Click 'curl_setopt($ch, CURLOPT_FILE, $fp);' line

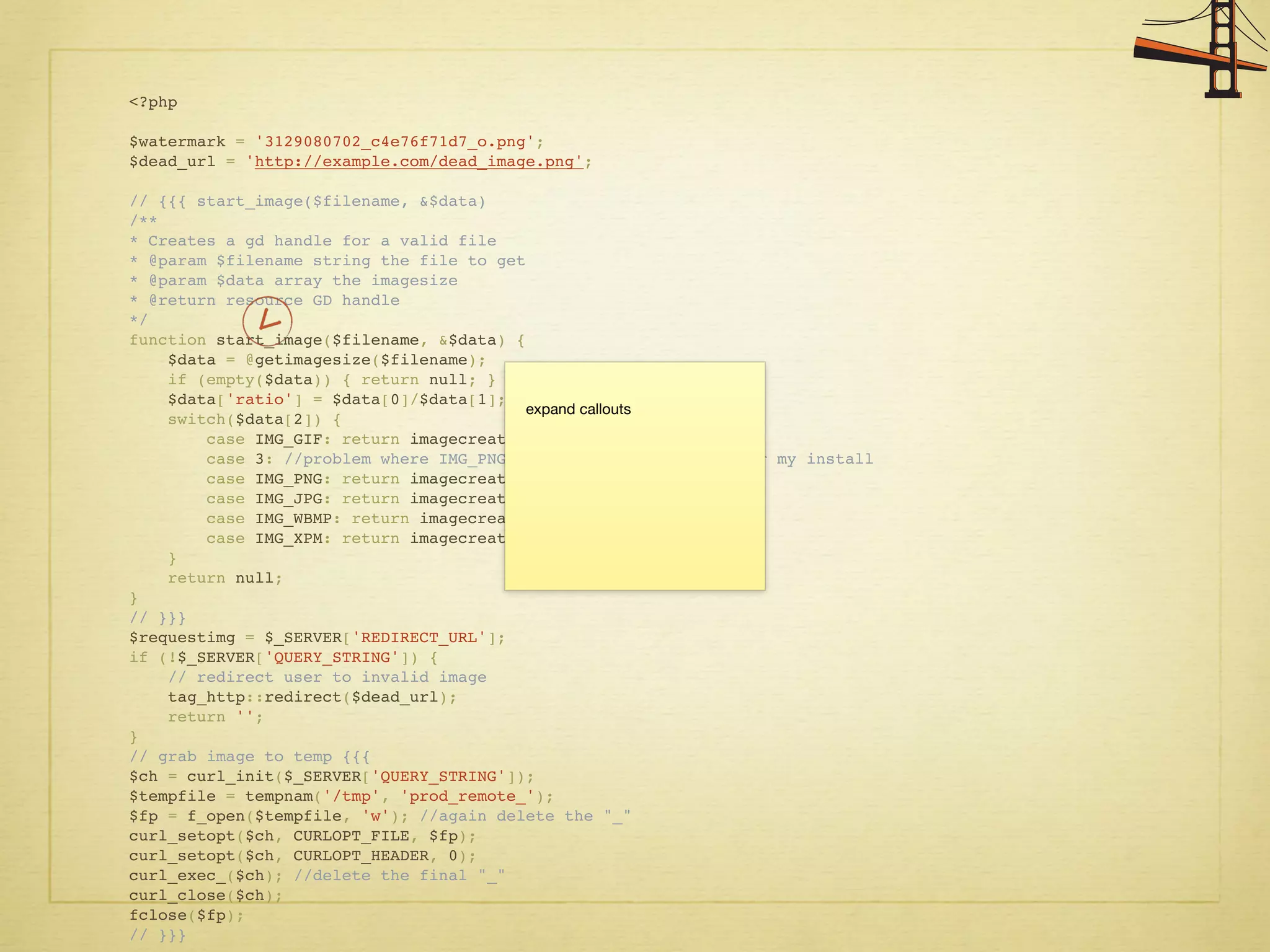coord(303,836)
